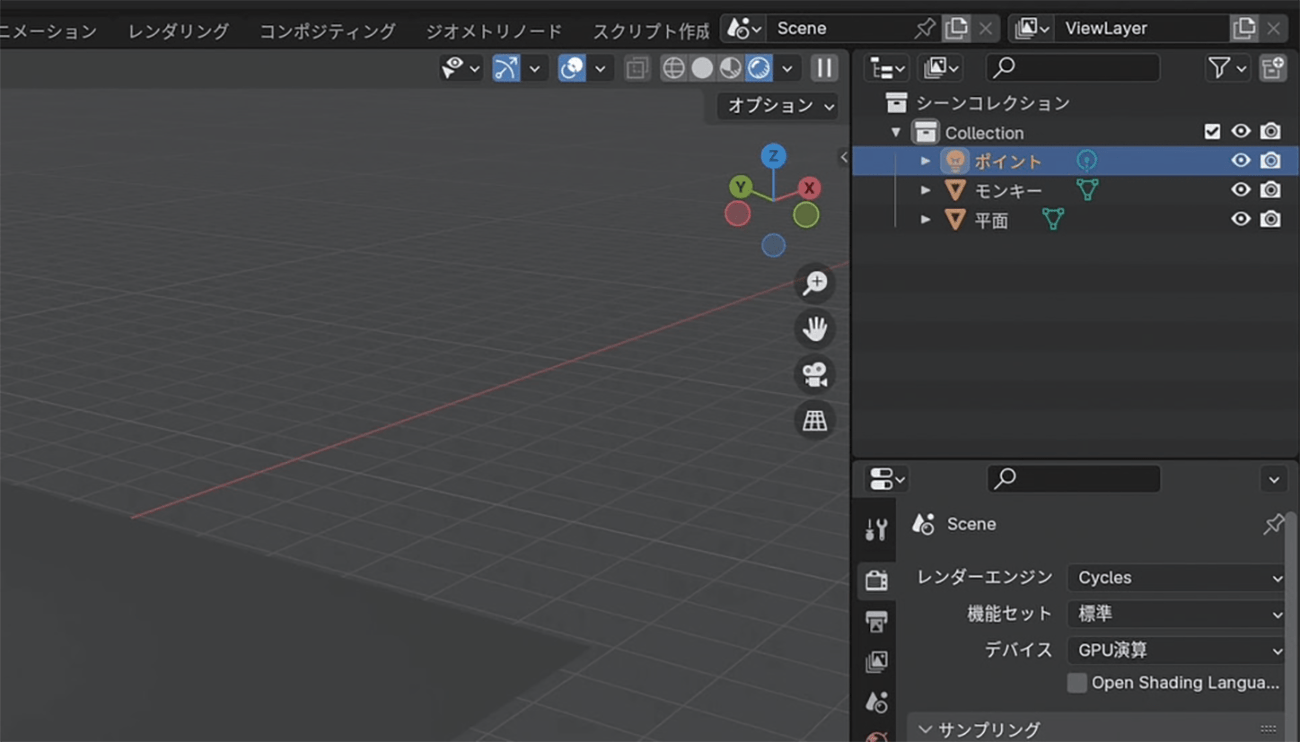Open the scene browse dropdown in top bar
This screenshot has width=1300, height=742.
point(744,28)
